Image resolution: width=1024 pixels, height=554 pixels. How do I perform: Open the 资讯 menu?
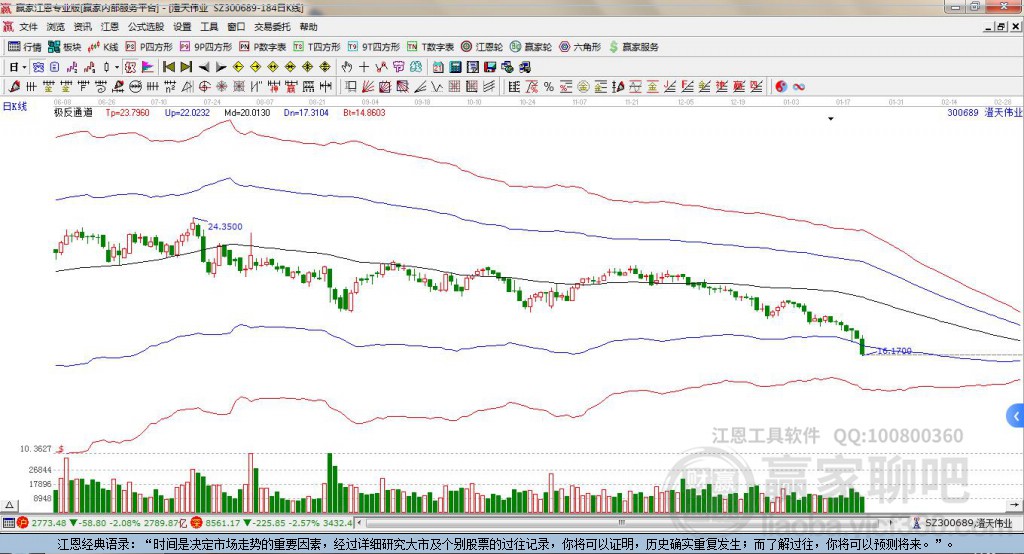click(x=82, y=27)
